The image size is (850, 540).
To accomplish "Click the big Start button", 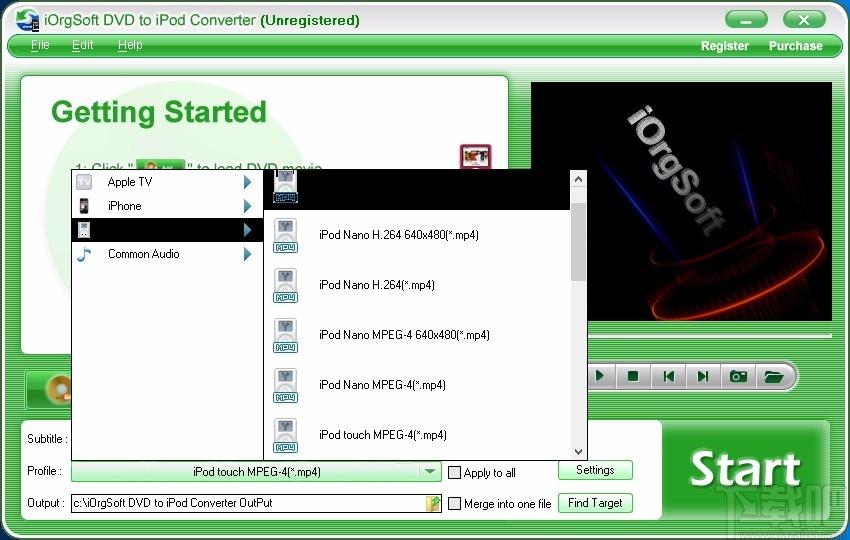I will [x=745, y=468].
